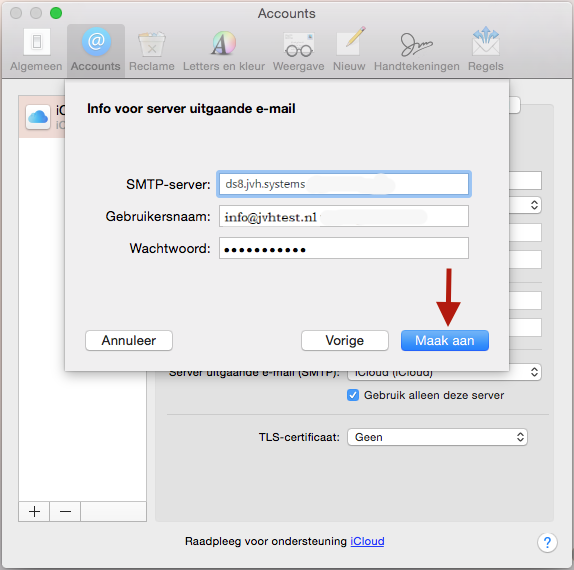The image size is (574, 570).
Task: Open the SMTP server iCloud dropdown
Action: (x=444, y=372)
